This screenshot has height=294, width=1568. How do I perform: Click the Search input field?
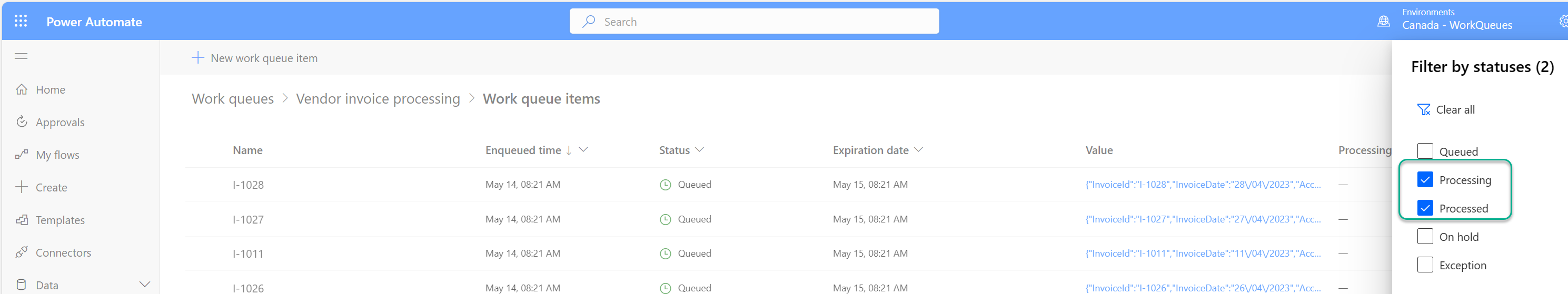pos(753,22)
